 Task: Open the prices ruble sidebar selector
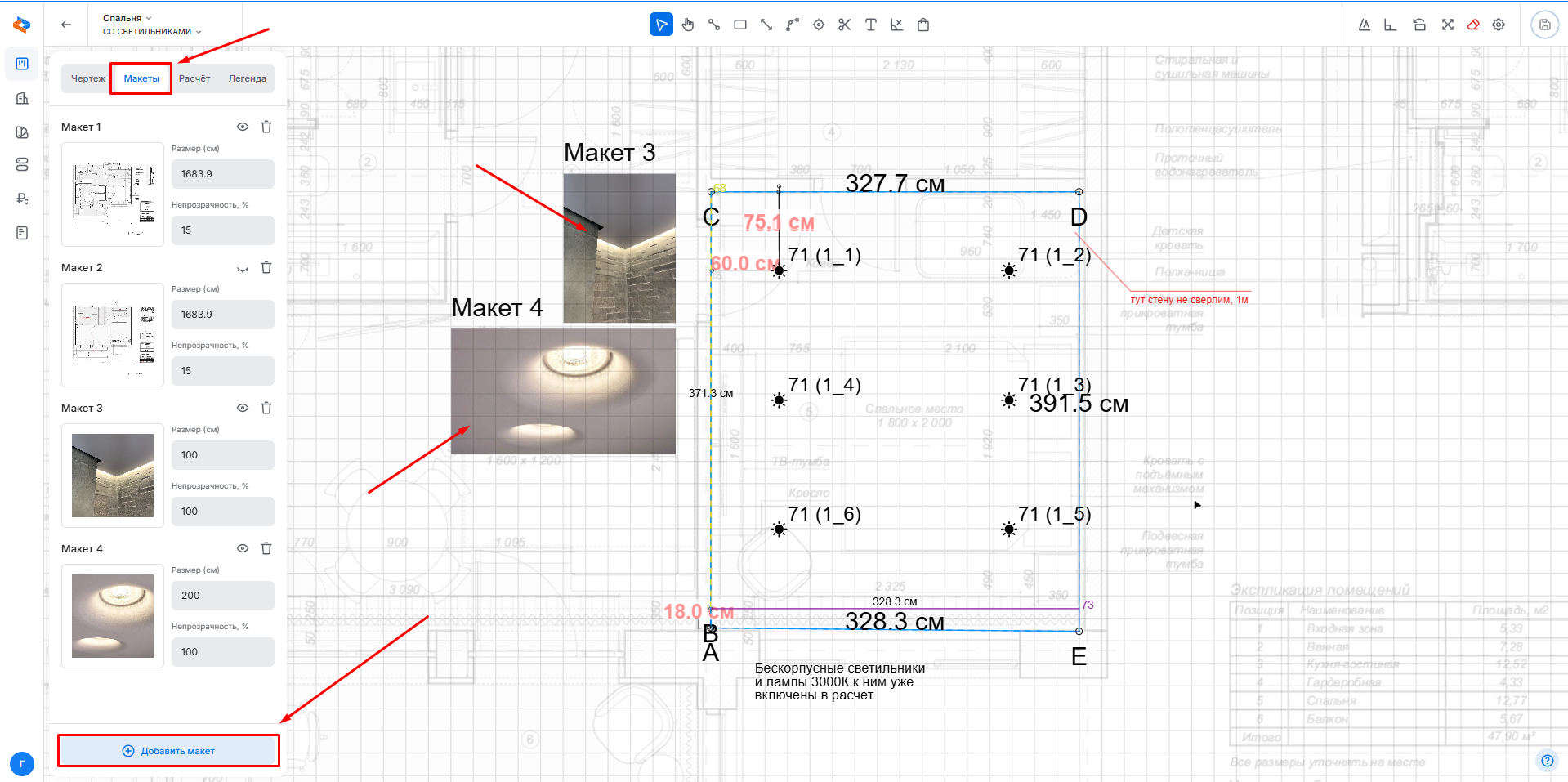tap(22, 199)
